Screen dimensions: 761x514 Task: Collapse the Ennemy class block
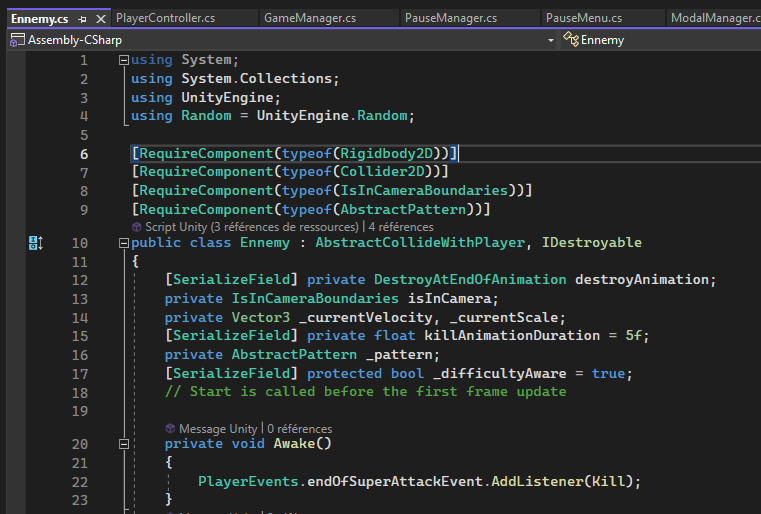123,242
